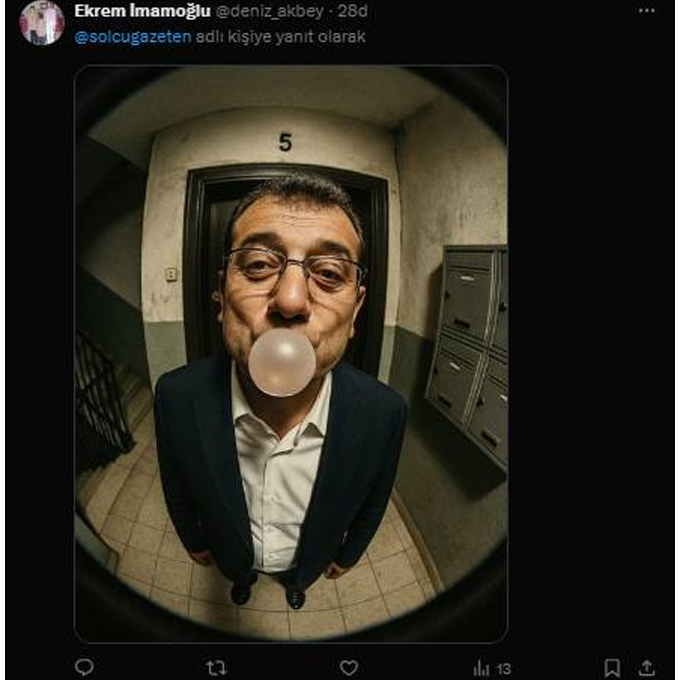This screenshot has width=680, height=680.
Task: Click the black stair railing in photo
Action: pos(102,397)
